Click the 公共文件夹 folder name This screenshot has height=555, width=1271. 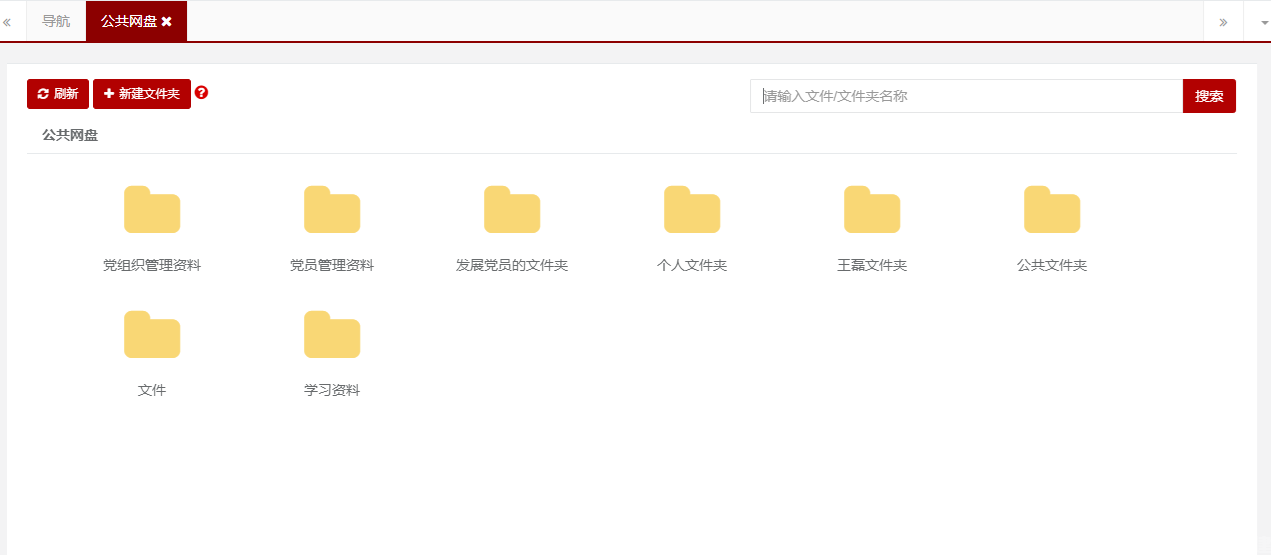pyautogui.click(x=1052, y=265)
